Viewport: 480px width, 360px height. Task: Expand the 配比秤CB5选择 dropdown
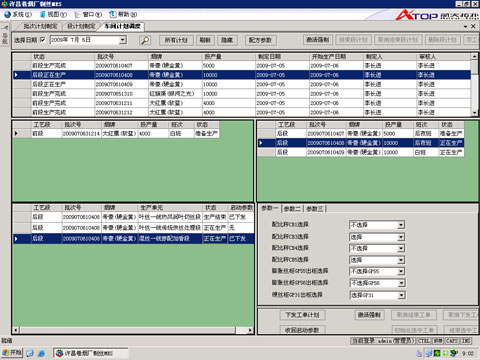pos(401,260)
